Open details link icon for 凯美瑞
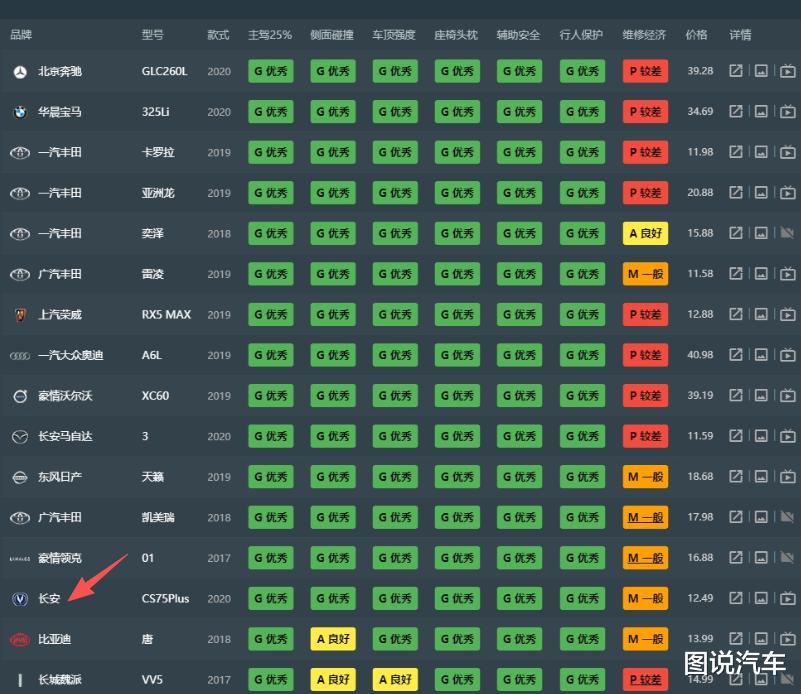The width and height of the screenshot is (801, 694). [736, 517]
